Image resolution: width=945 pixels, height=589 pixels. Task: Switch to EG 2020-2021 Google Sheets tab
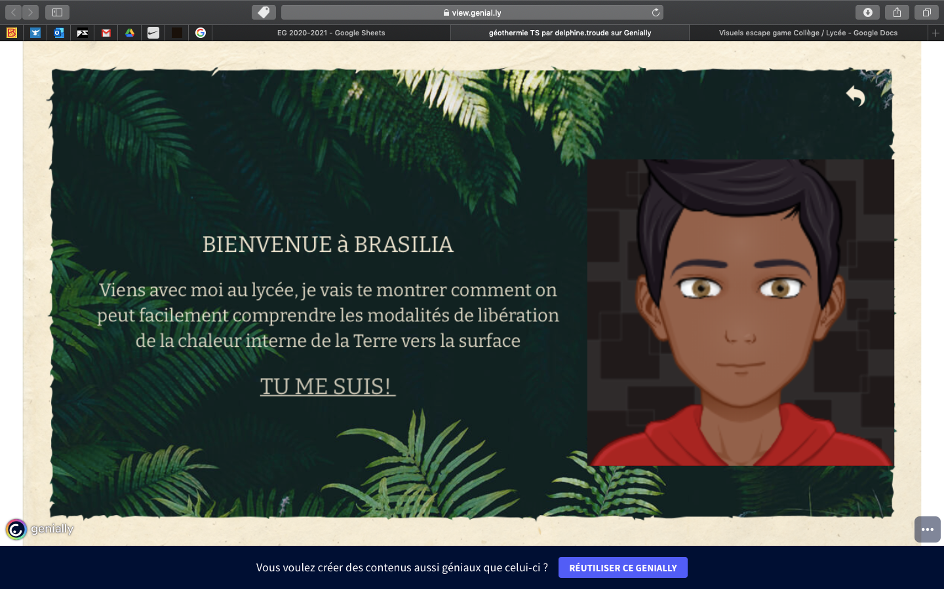click(x=331, y=33)
